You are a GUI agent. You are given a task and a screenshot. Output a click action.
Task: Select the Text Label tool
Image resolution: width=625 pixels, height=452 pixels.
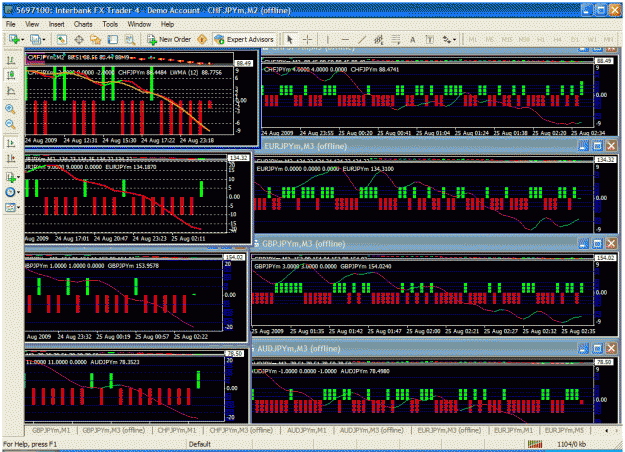[430, 39]
